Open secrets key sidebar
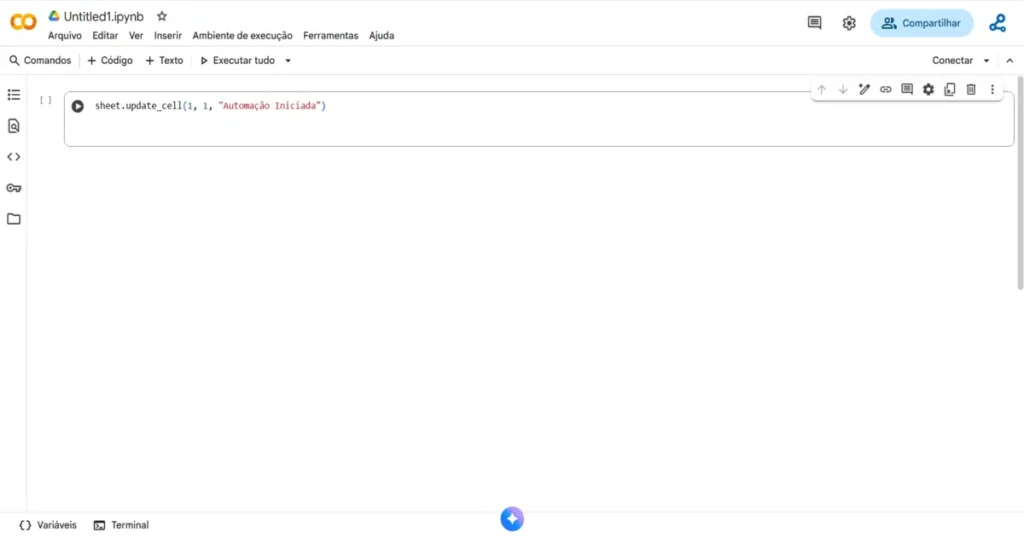 [14, 188]
